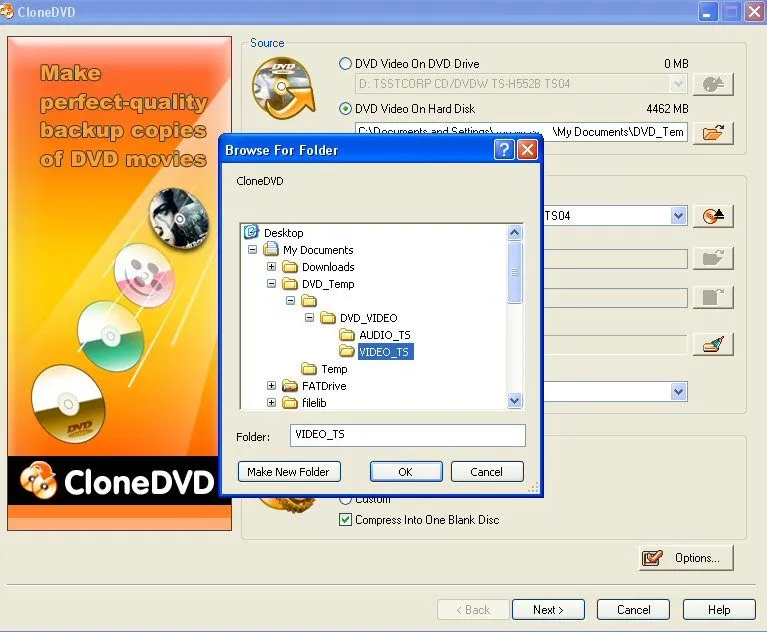
Task: Click the Desktop icon at tree root
Action: point(252,232)
